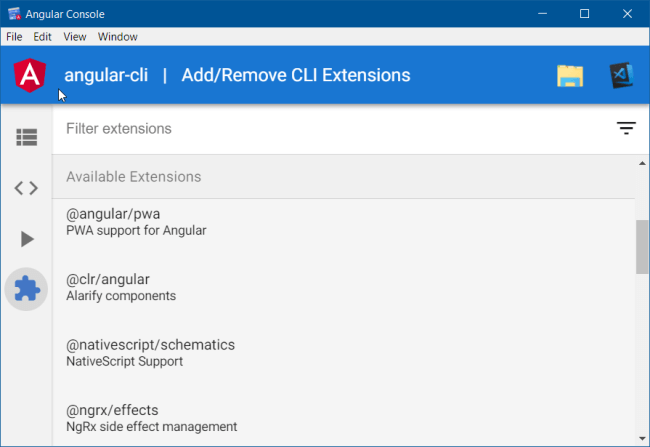Select the @nativescript/schematics extension
The height and width of the screenshot is (447, 650).
(x=343, y=353)
